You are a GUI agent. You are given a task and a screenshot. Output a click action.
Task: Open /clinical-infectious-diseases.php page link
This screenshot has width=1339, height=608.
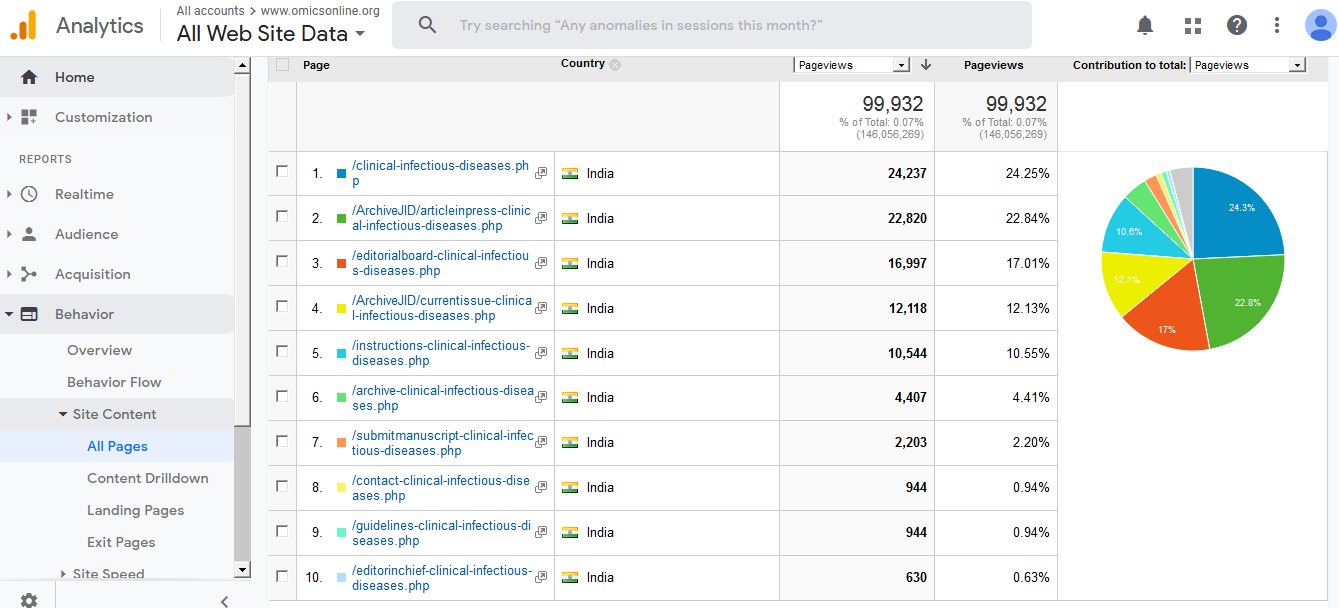point(440,173)
